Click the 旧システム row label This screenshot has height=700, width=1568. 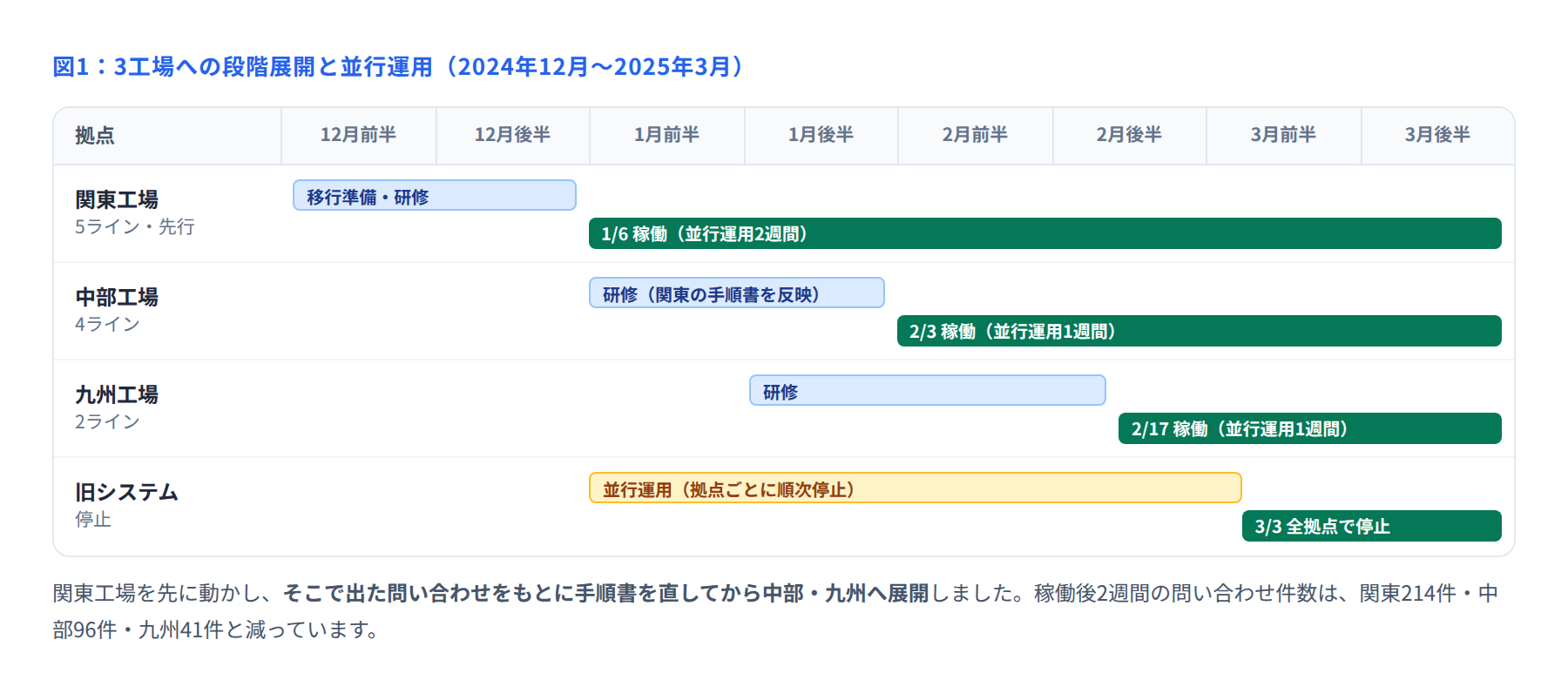126,492
